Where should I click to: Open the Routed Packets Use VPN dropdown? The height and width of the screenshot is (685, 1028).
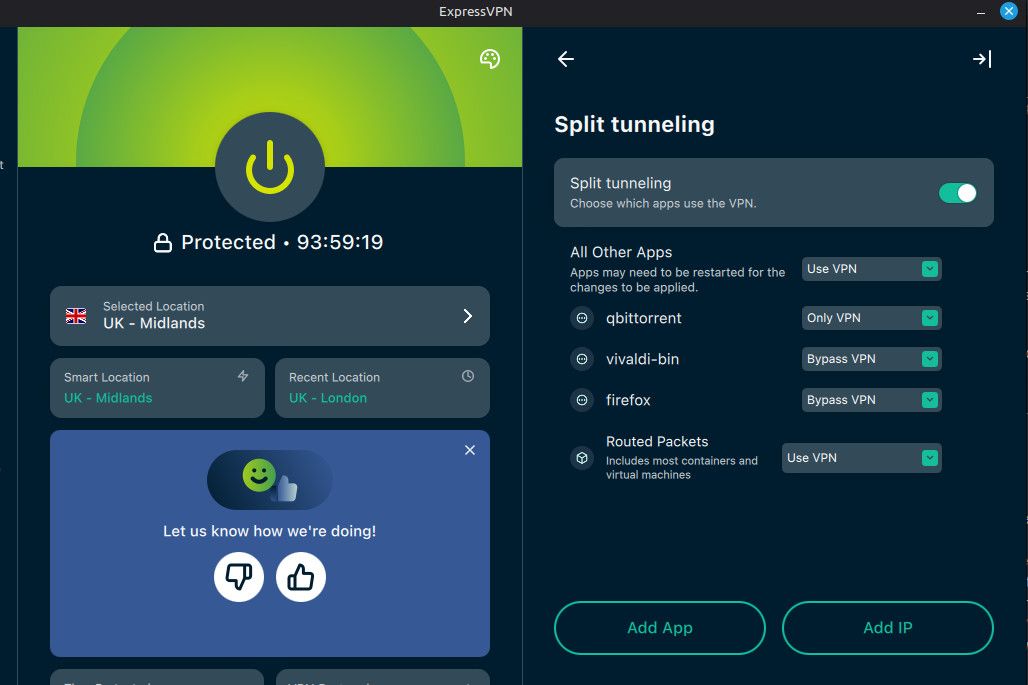tap(861, 458)
